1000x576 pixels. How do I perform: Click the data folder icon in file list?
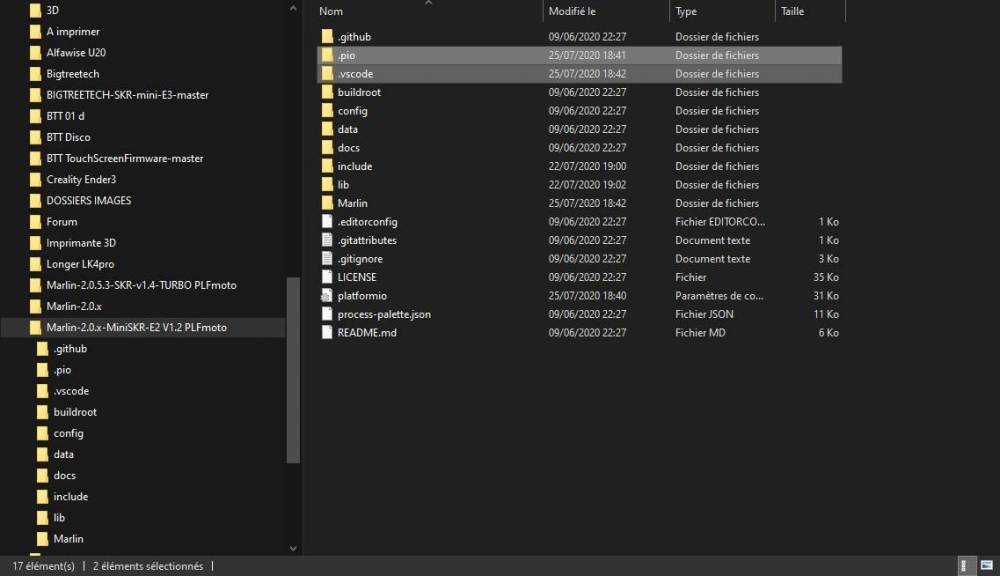(327, 129)
